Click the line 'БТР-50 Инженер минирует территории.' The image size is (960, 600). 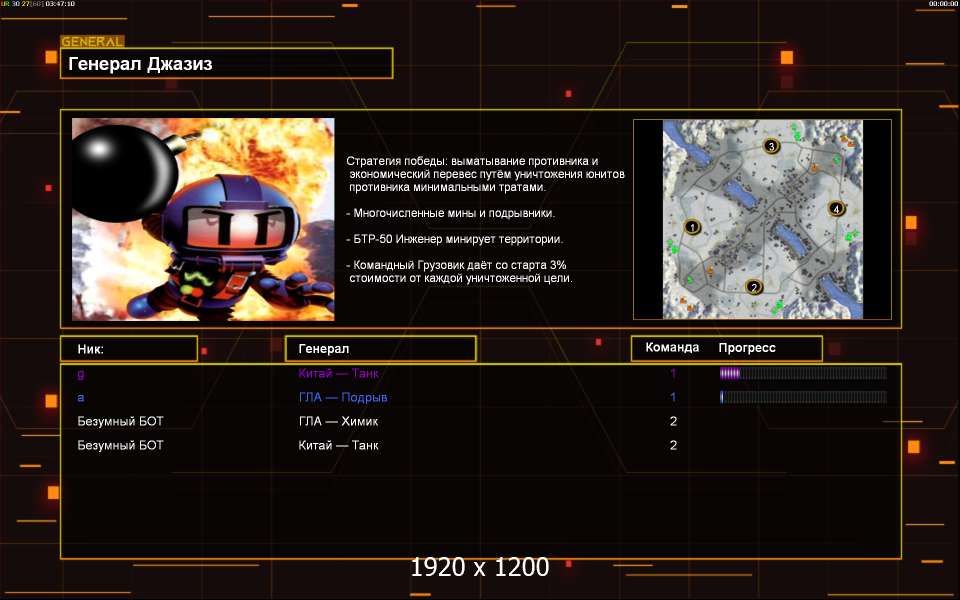454,239
